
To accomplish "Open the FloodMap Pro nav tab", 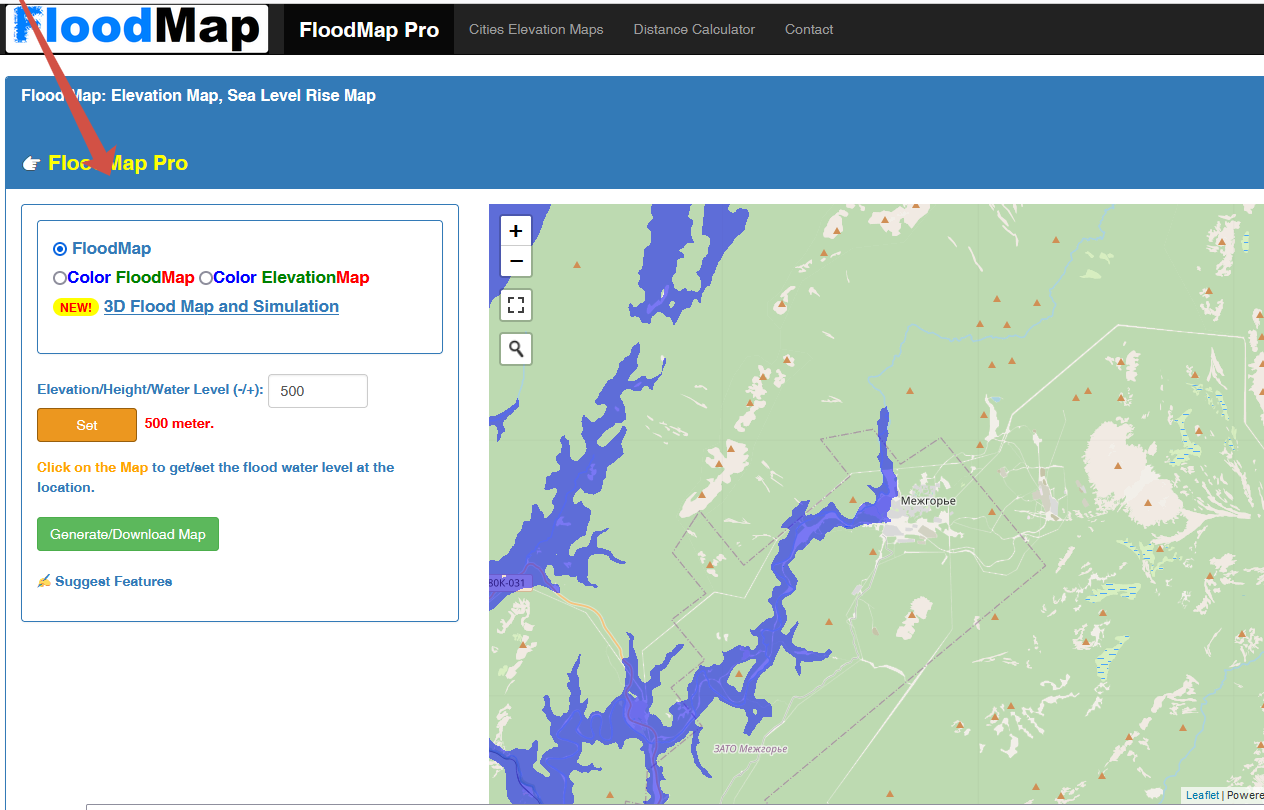I will [369, 30].
